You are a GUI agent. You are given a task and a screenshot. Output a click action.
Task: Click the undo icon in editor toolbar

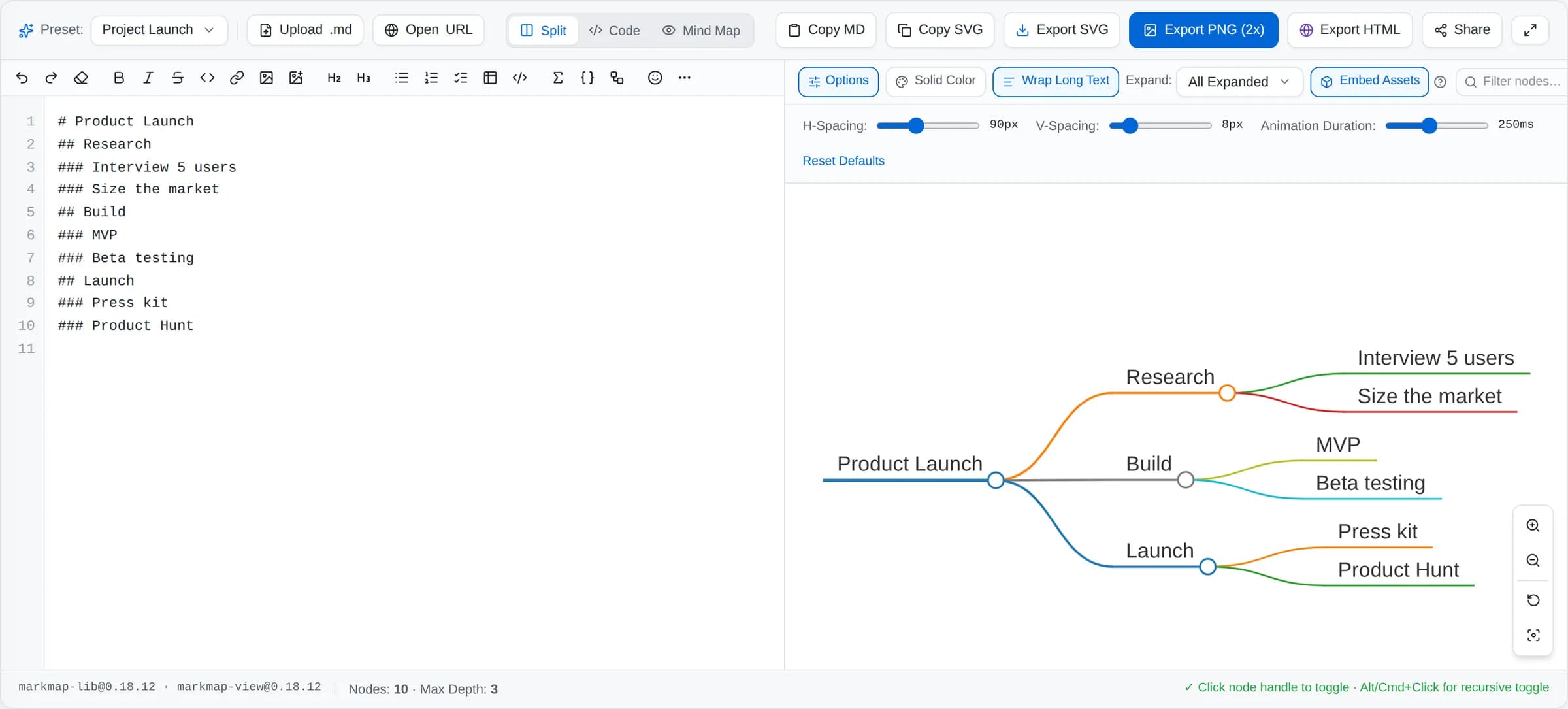pos(22,78)
